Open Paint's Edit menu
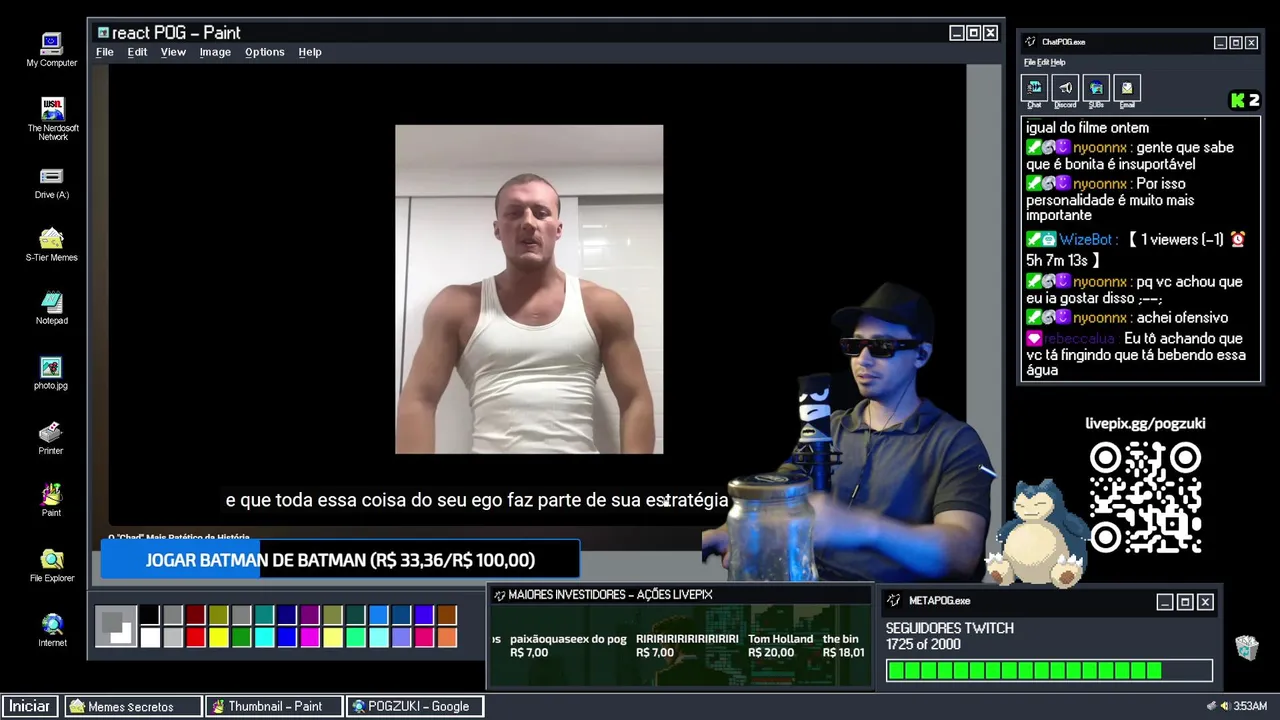 pyautogui.click(x=137, y=52)
